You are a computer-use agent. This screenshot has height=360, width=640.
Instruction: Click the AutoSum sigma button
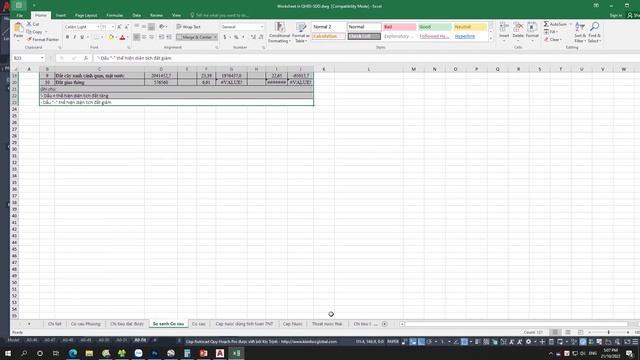coord(555,24)
